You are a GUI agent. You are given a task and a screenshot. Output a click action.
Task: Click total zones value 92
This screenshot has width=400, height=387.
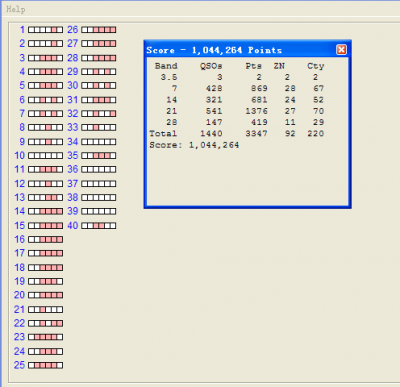coord(290,133)
